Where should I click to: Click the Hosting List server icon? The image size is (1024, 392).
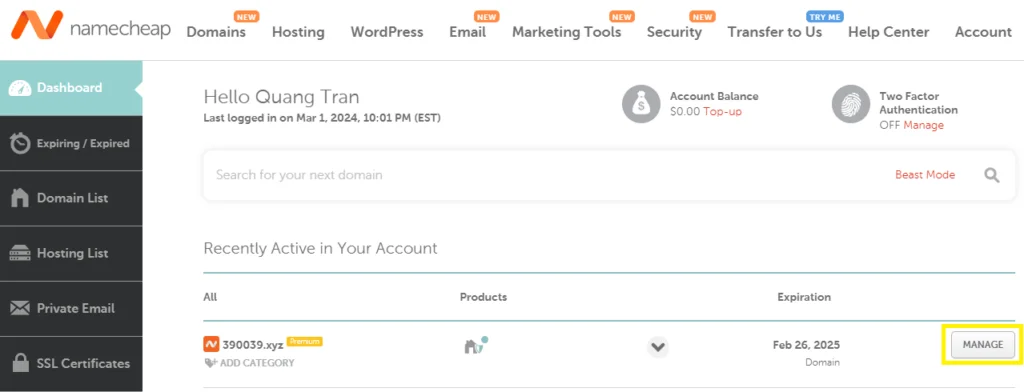(20, 253)
